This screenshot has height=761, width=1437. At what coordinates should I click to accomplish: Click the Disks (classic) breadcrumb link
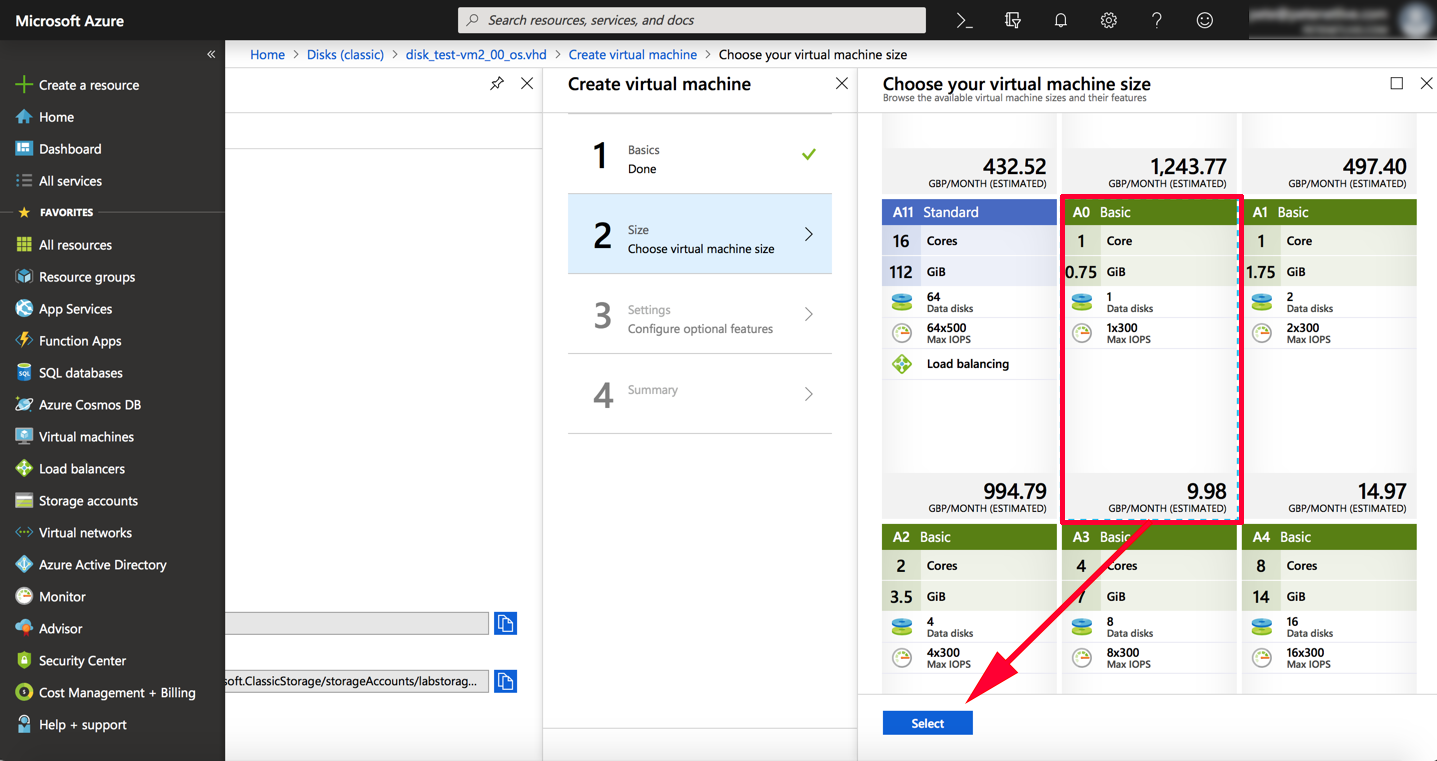click(x=345, y=55)
